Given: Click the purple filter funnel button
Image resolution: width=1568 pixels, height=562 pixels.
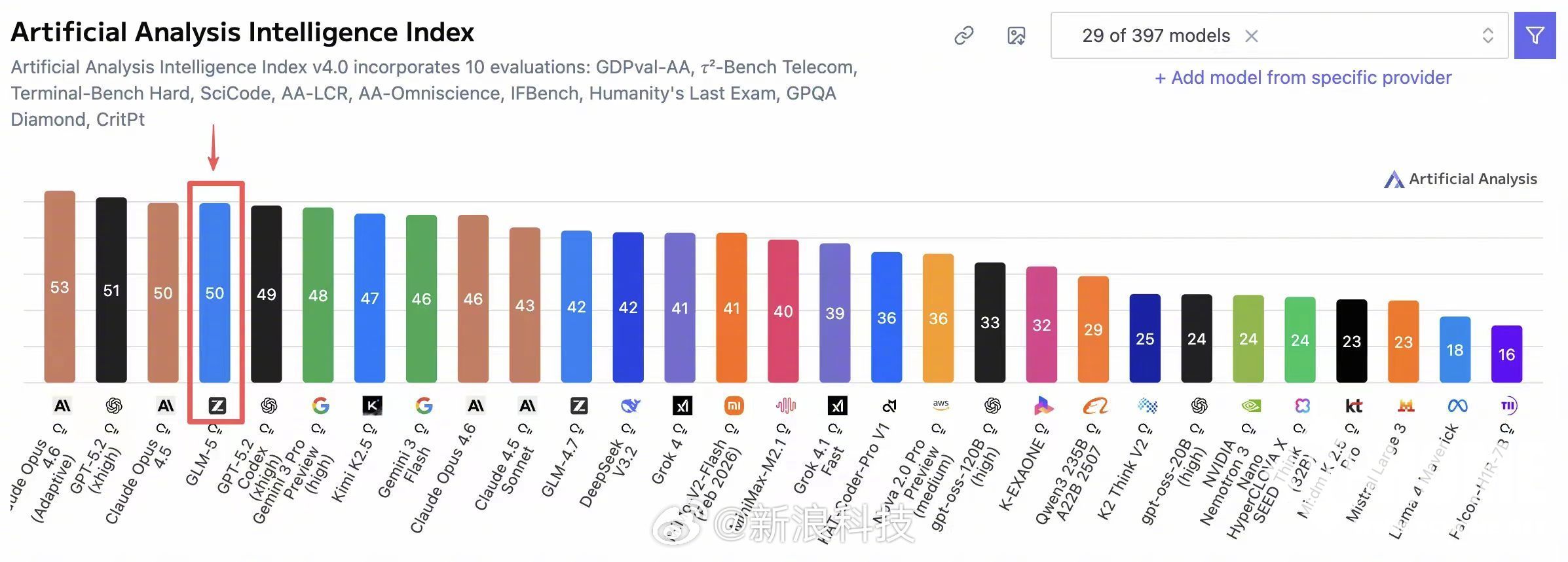Looking at the screenshot, I should click(1535, 35).
